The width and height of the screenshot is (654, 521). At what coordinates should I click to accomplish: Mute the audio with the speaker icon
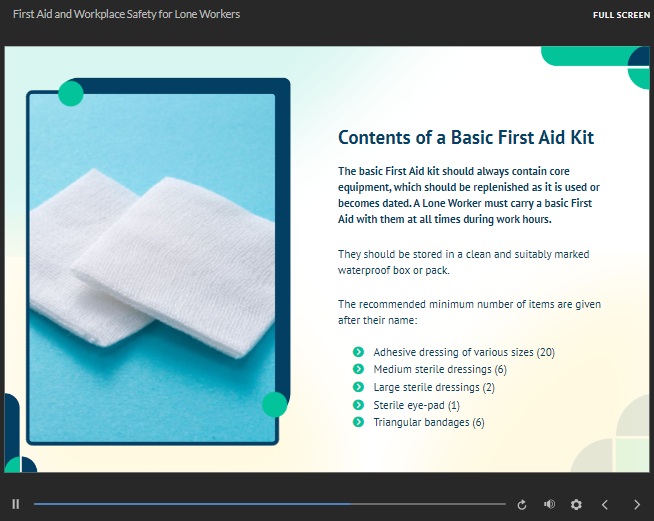point(549,505)
